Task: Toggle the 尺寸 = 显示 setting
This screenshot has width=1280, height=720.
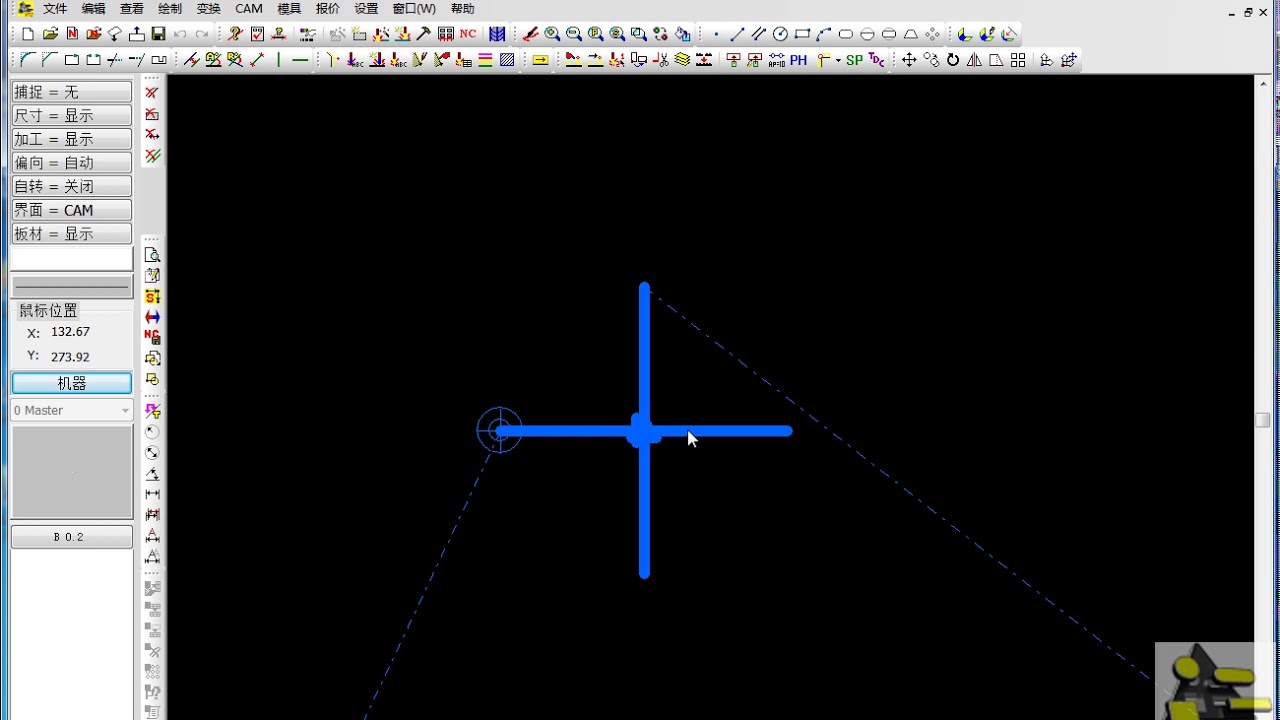Action: click(72, 116)
